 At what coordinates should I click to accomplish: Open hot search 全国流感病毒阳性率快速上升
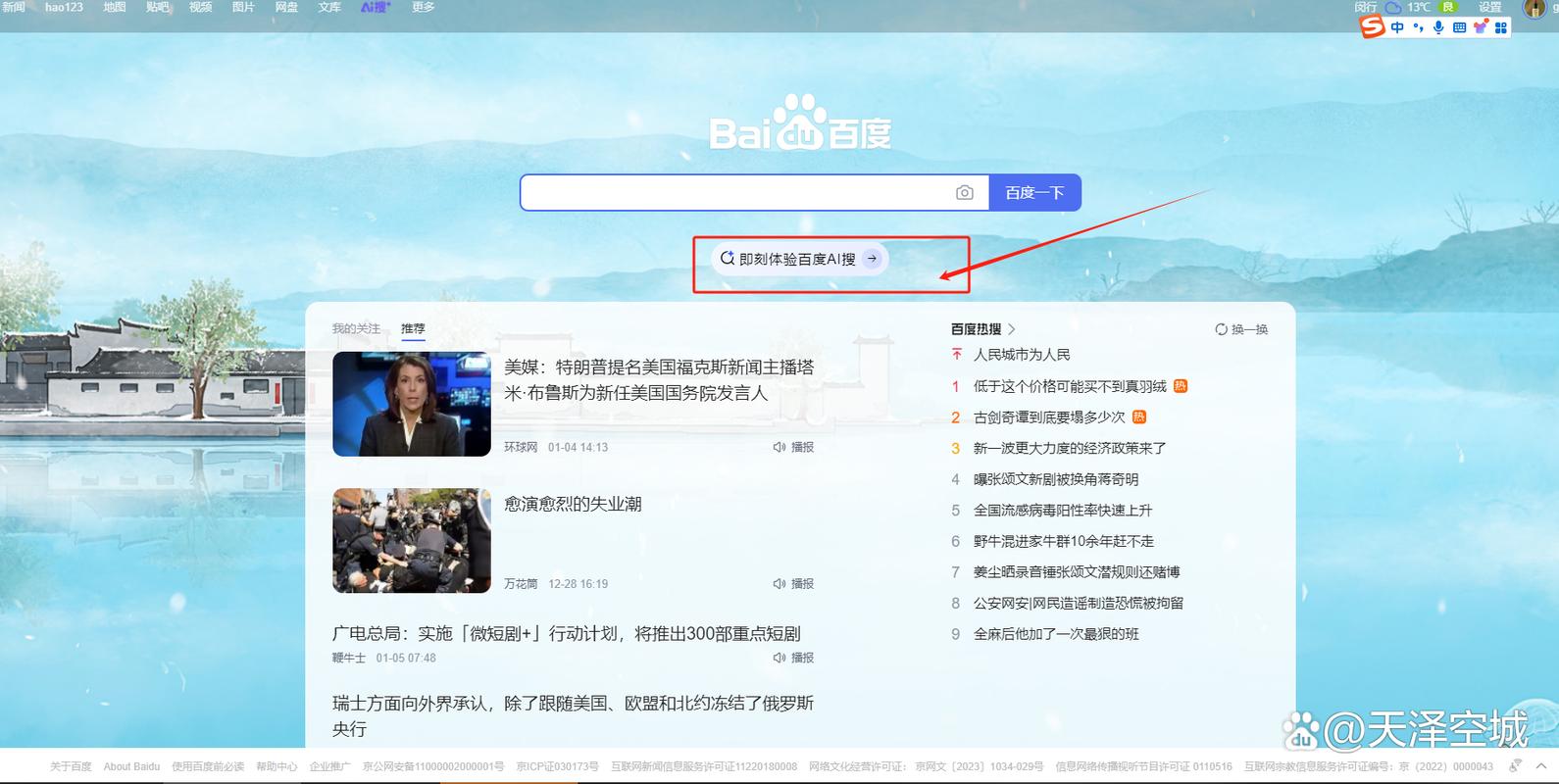point(1063,511)
